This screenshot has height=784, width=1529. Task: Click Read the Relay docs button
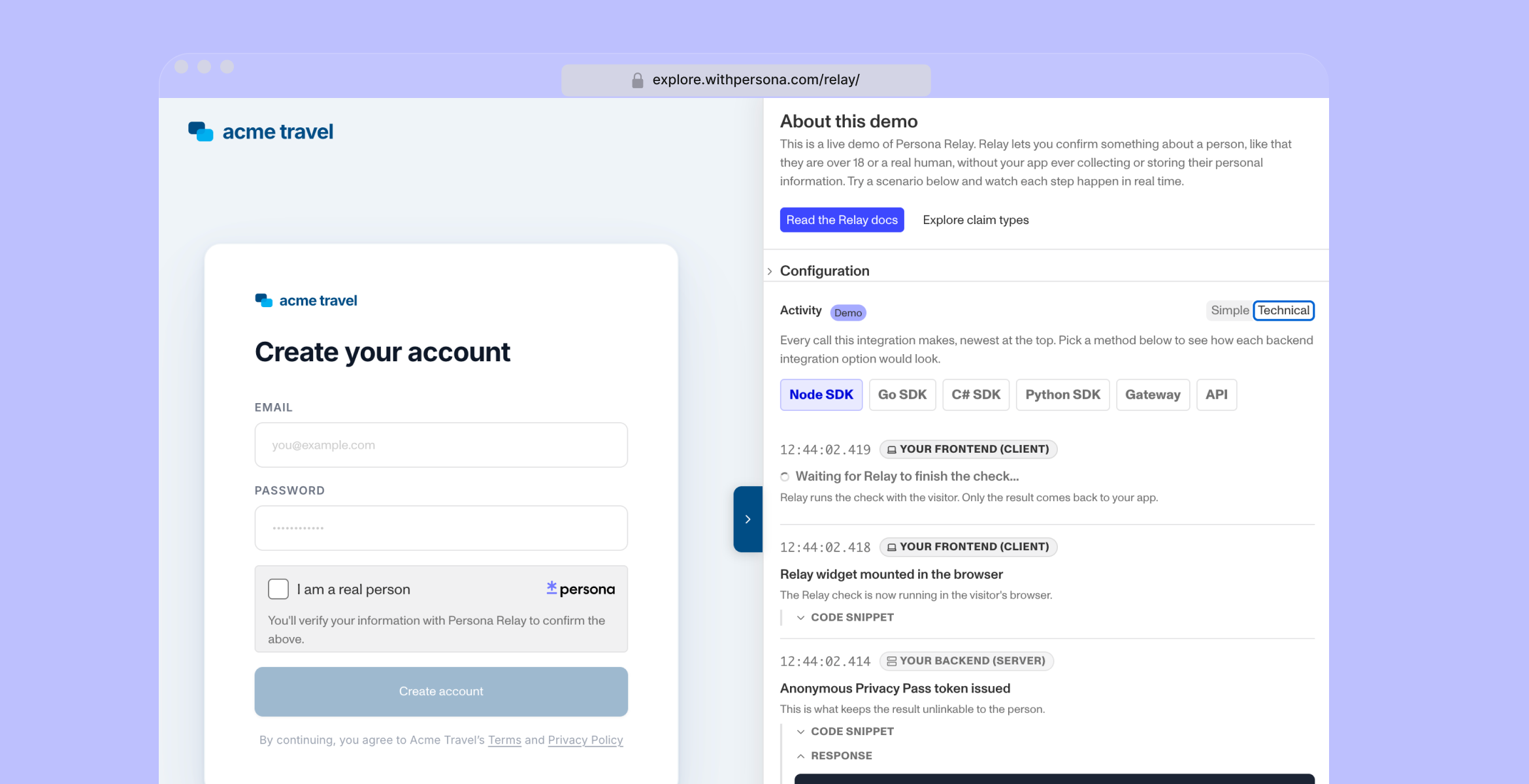842,220
